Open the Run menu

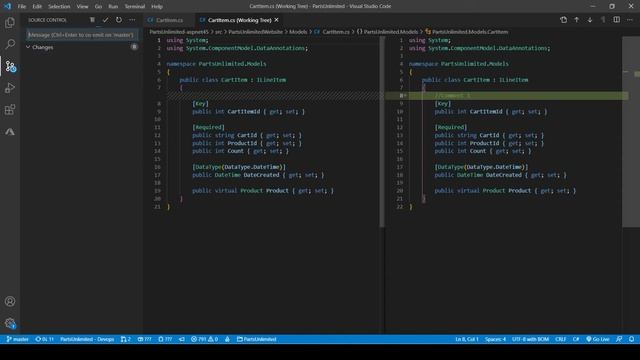coord(113,7)
